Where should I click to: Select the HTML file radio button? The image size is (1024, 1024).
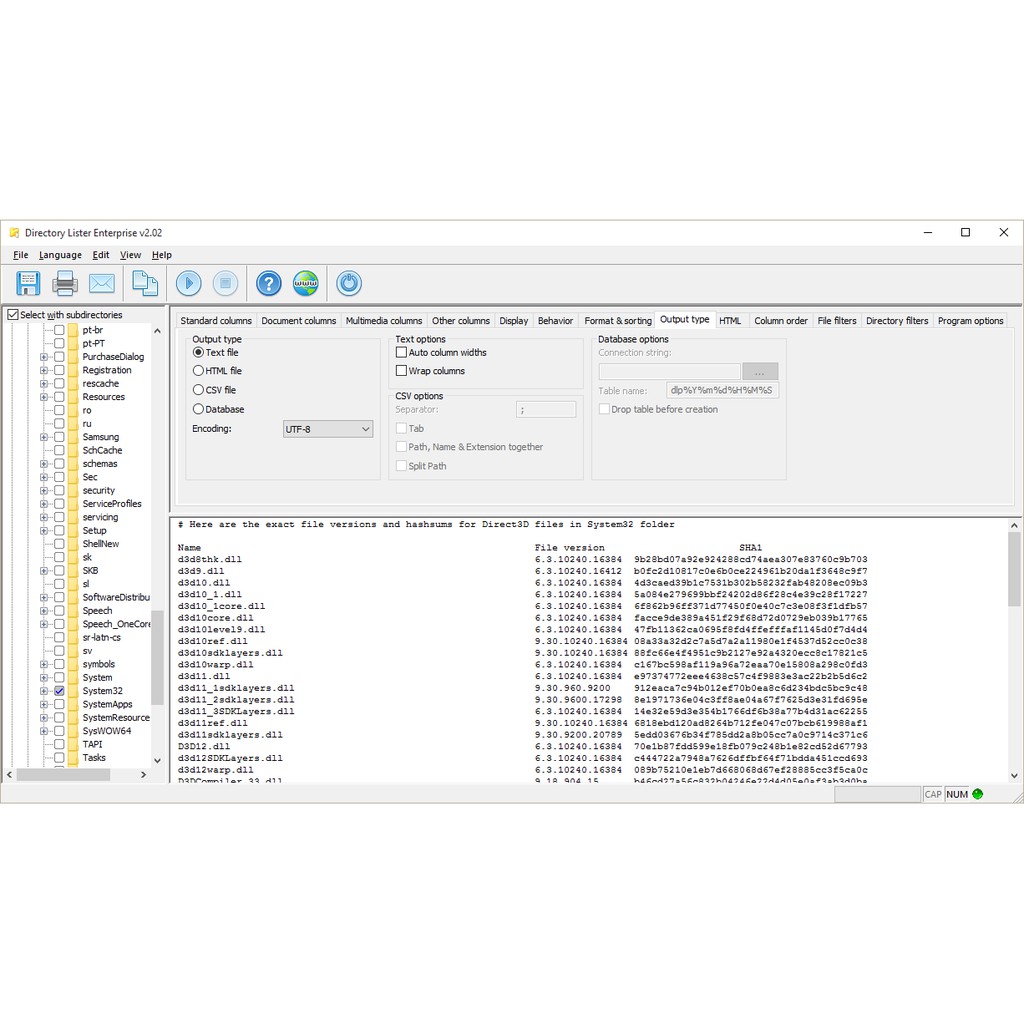click(199, 371)
